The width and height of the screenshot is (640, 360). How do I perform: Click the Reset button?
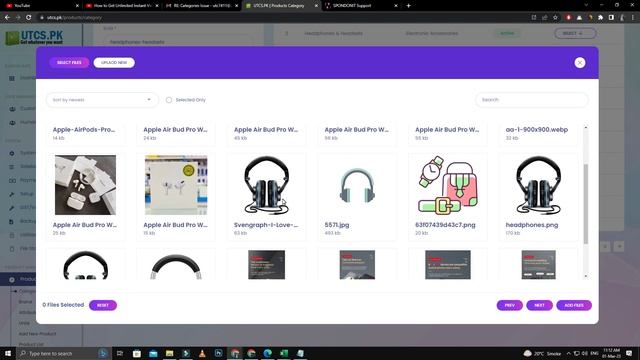click(x=103, y=305)
